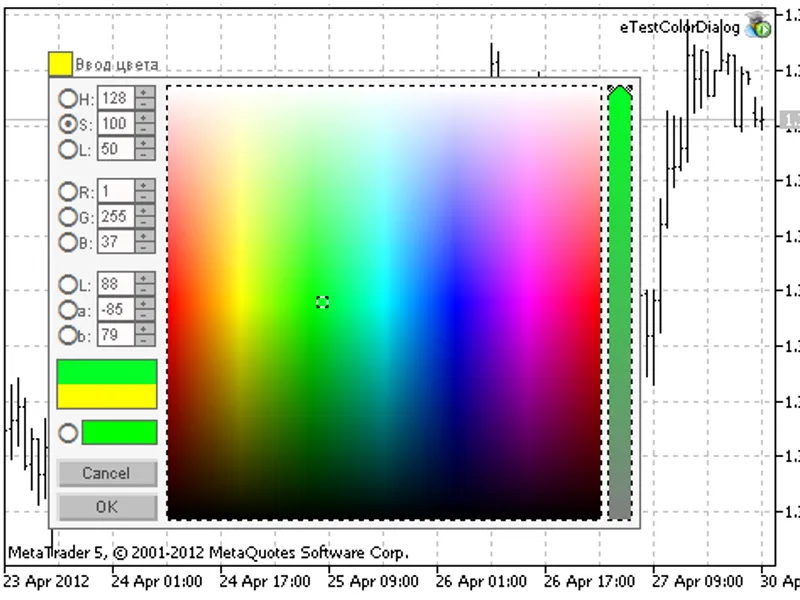The height and width of the screenshot is (600, 800).
Task: Click the eTestColorDialog expert advisor icon
Action: (759, 26)
